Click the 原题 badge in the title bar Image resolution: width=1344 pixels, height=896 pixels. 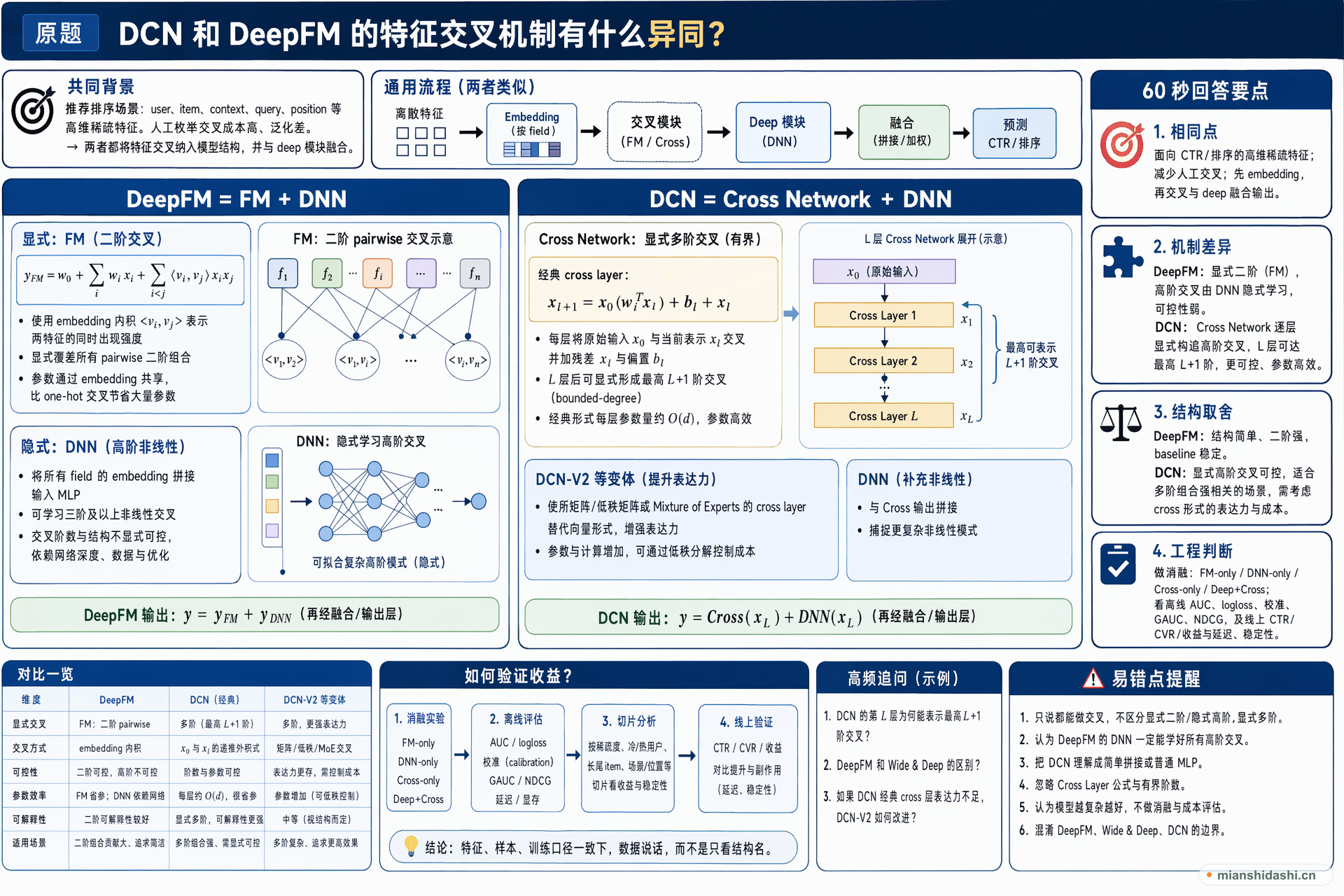tap(59, 33)
